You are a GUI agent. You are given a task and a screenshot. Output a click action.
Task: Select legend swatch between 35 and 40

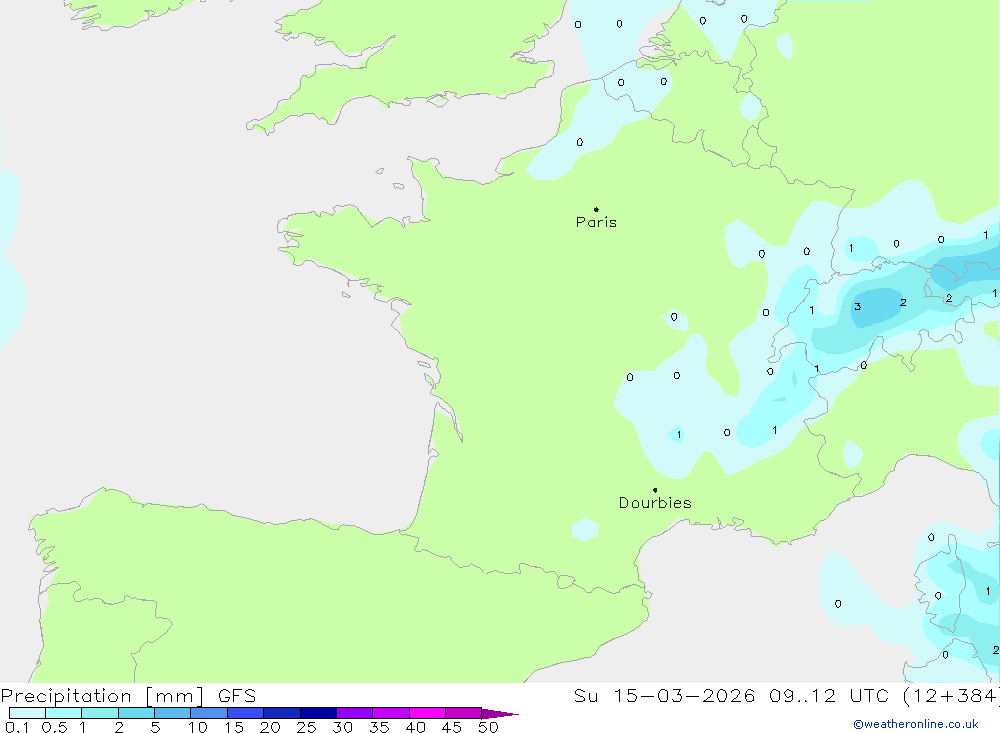click(391, 713)
